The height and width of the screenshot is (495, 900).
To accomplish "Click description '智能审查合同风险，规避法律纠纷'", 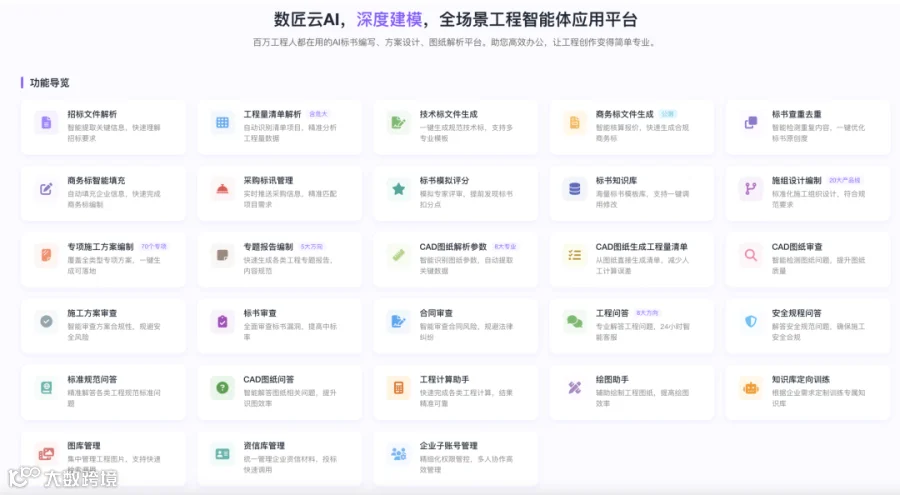I will pos(466,331).
